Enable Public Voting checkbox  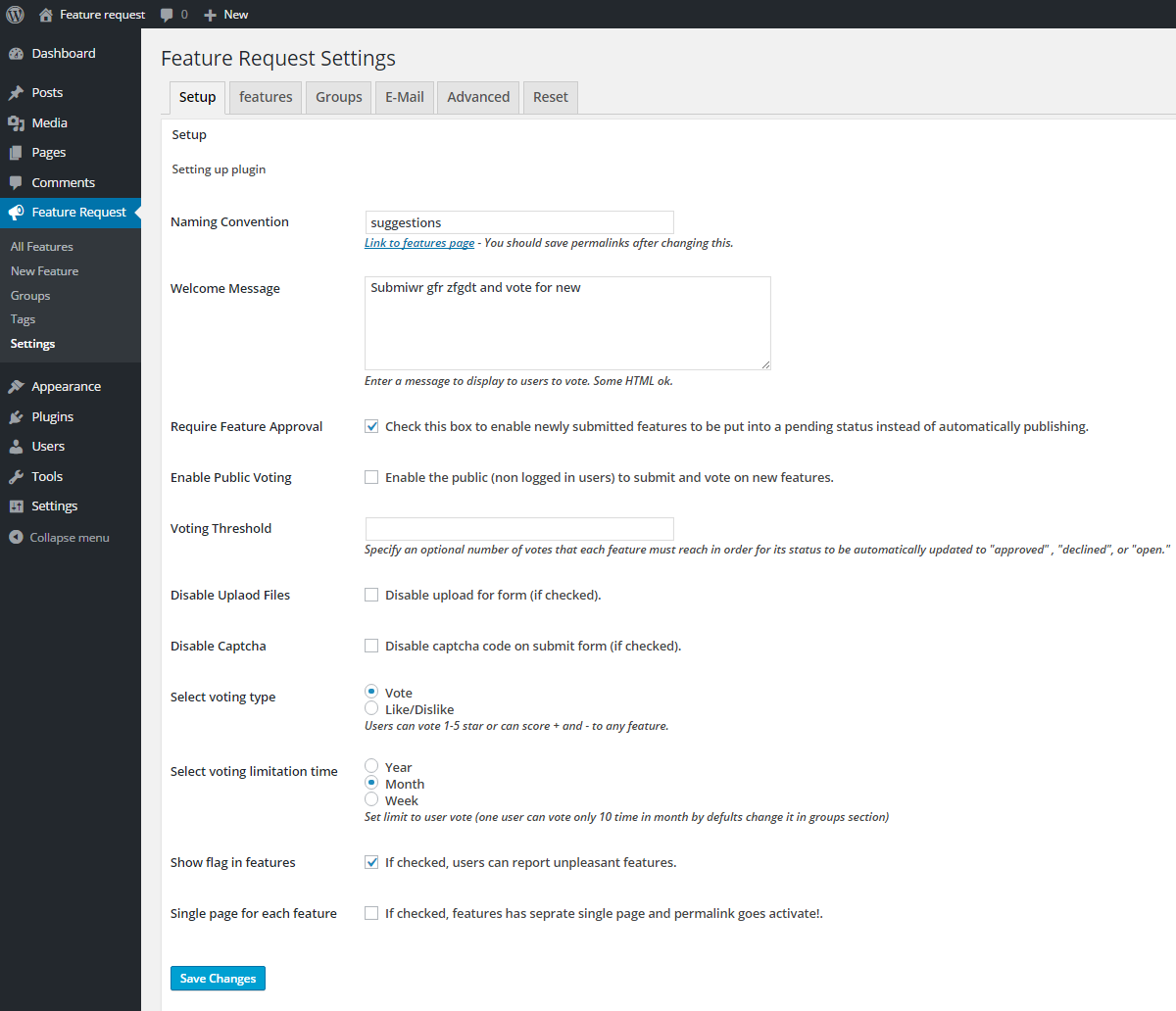(371, 477)
